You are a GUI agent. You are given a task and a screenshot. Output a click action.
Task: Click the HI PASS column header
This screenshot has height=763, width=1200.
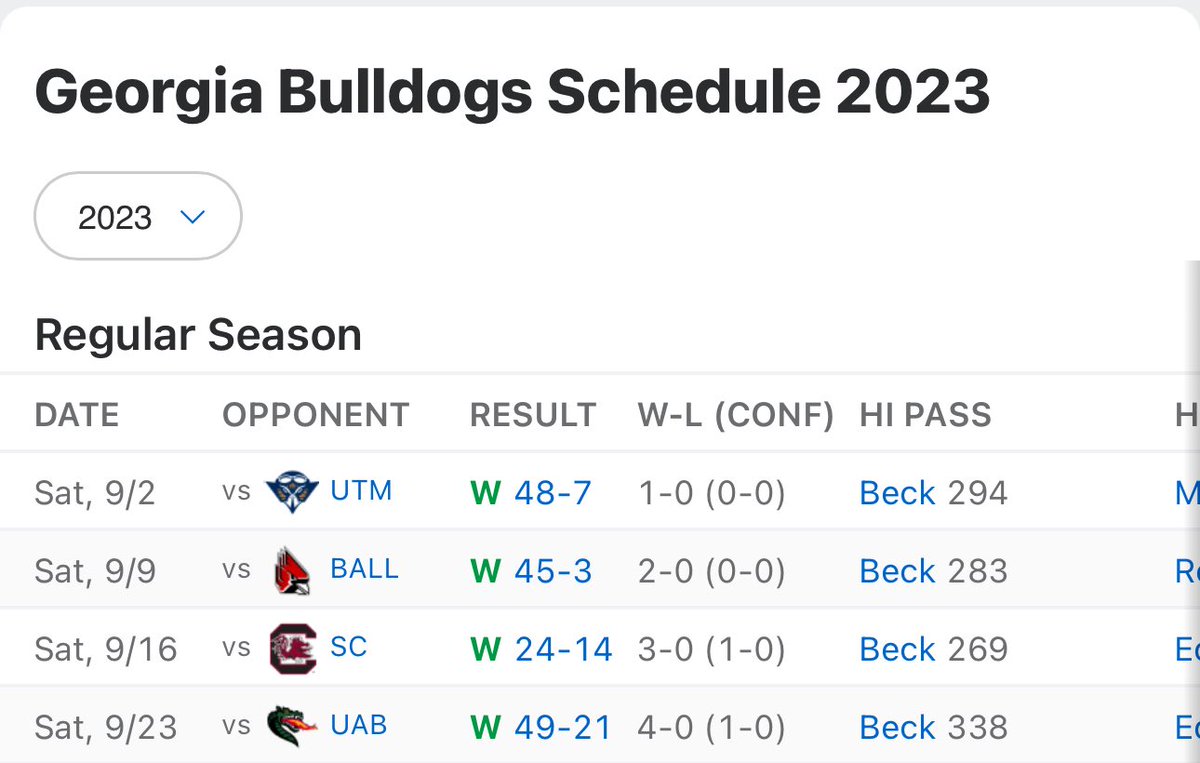click(x=925, y=415)
